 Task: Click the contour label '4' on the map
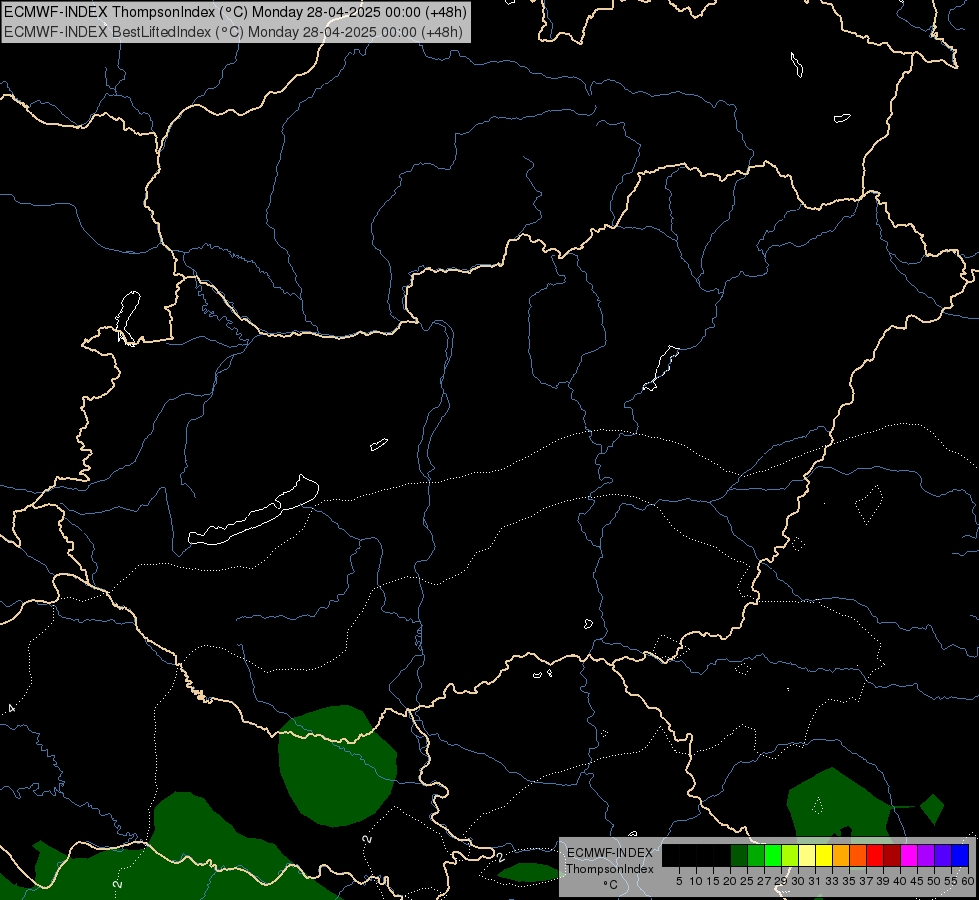[x=11, y=709]
